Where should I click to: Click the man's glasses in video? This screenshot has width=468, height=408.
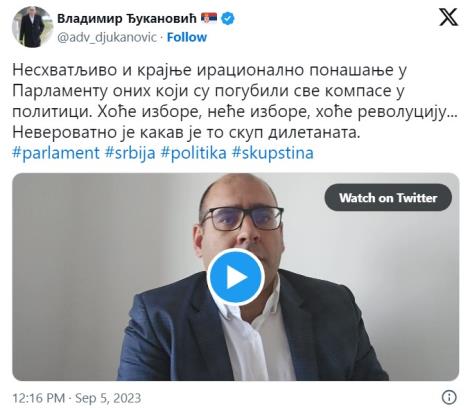click(x=242, y=218)
